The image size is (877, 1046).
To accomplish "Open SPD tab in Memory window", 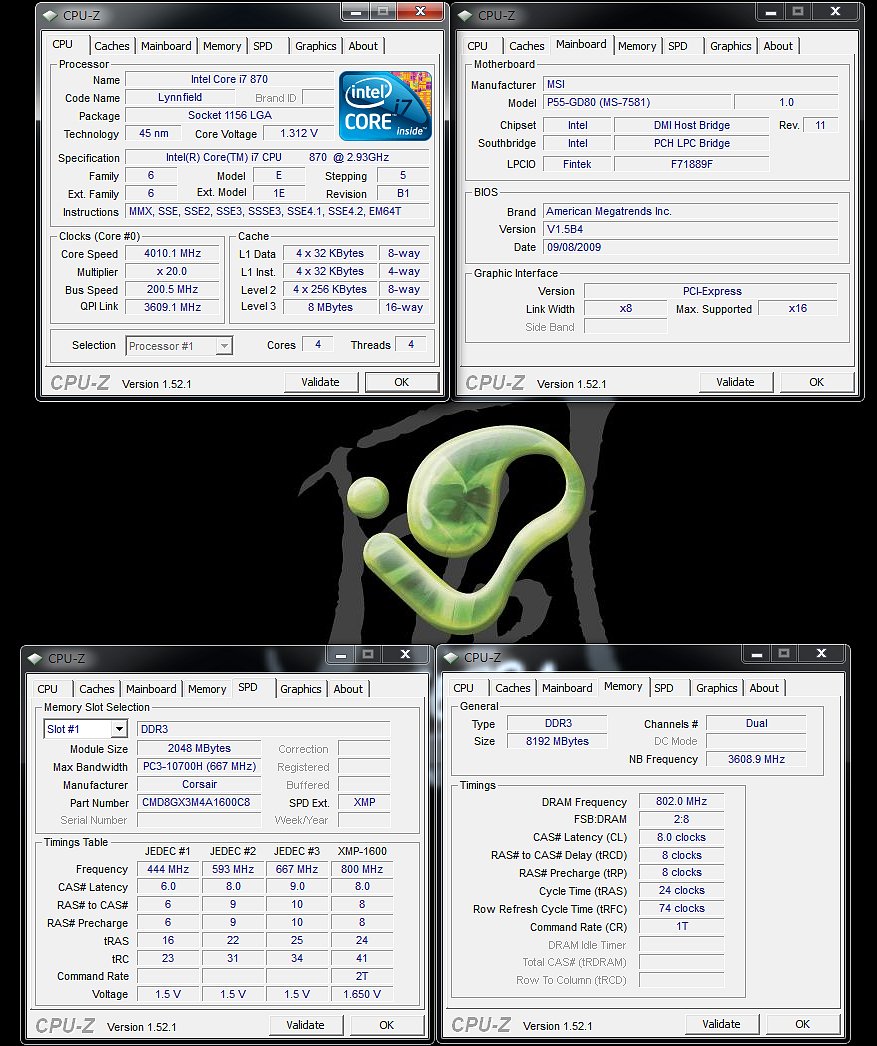I will [664, 688].
